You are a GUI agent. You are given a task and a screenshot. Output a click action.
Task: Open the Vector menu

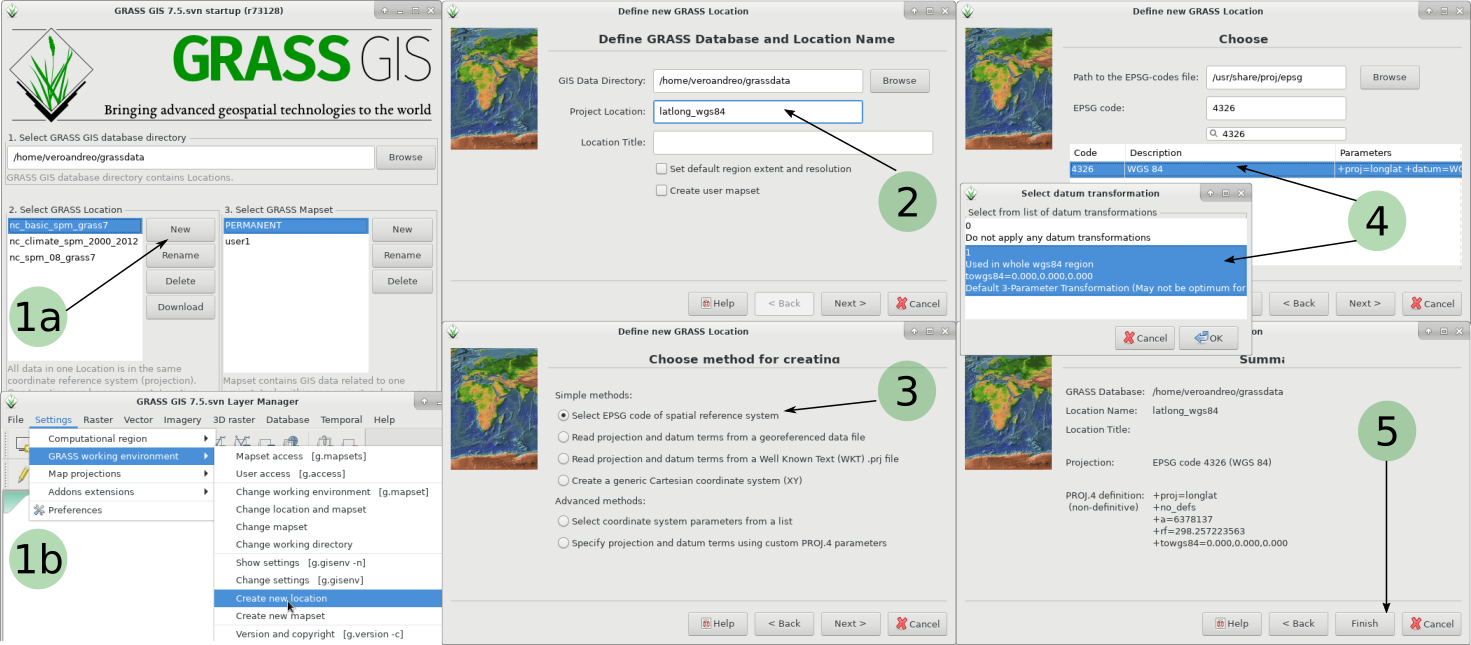pos(138,420)
